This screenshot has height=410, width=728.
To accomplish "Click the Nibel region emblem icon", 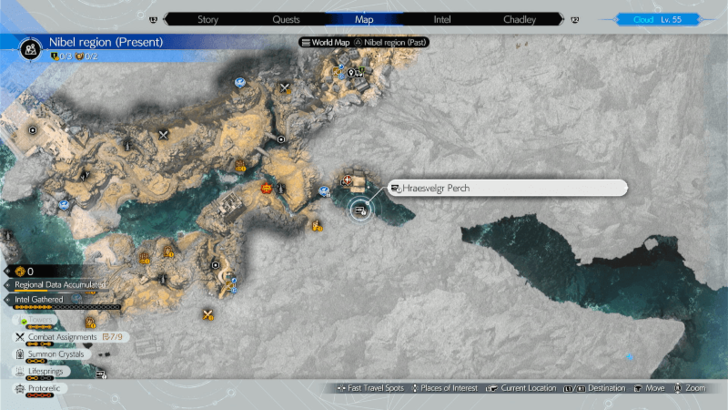I will coord(30,46).
